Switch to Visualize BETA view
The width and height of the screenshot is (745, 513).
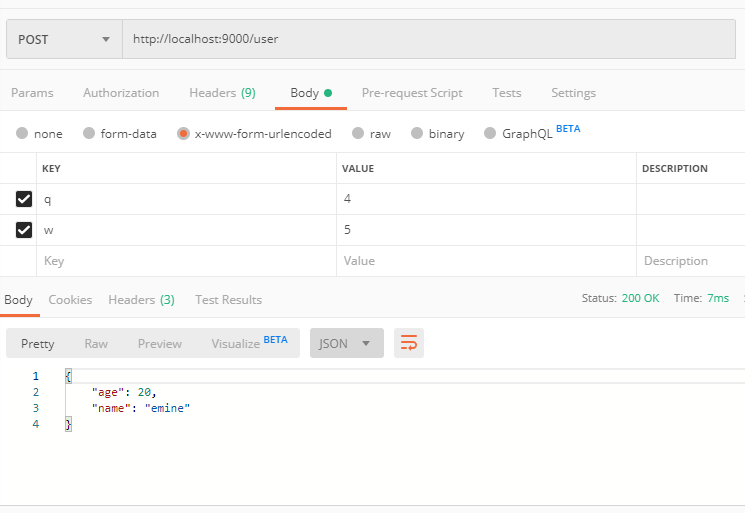(x=249, y=342)
